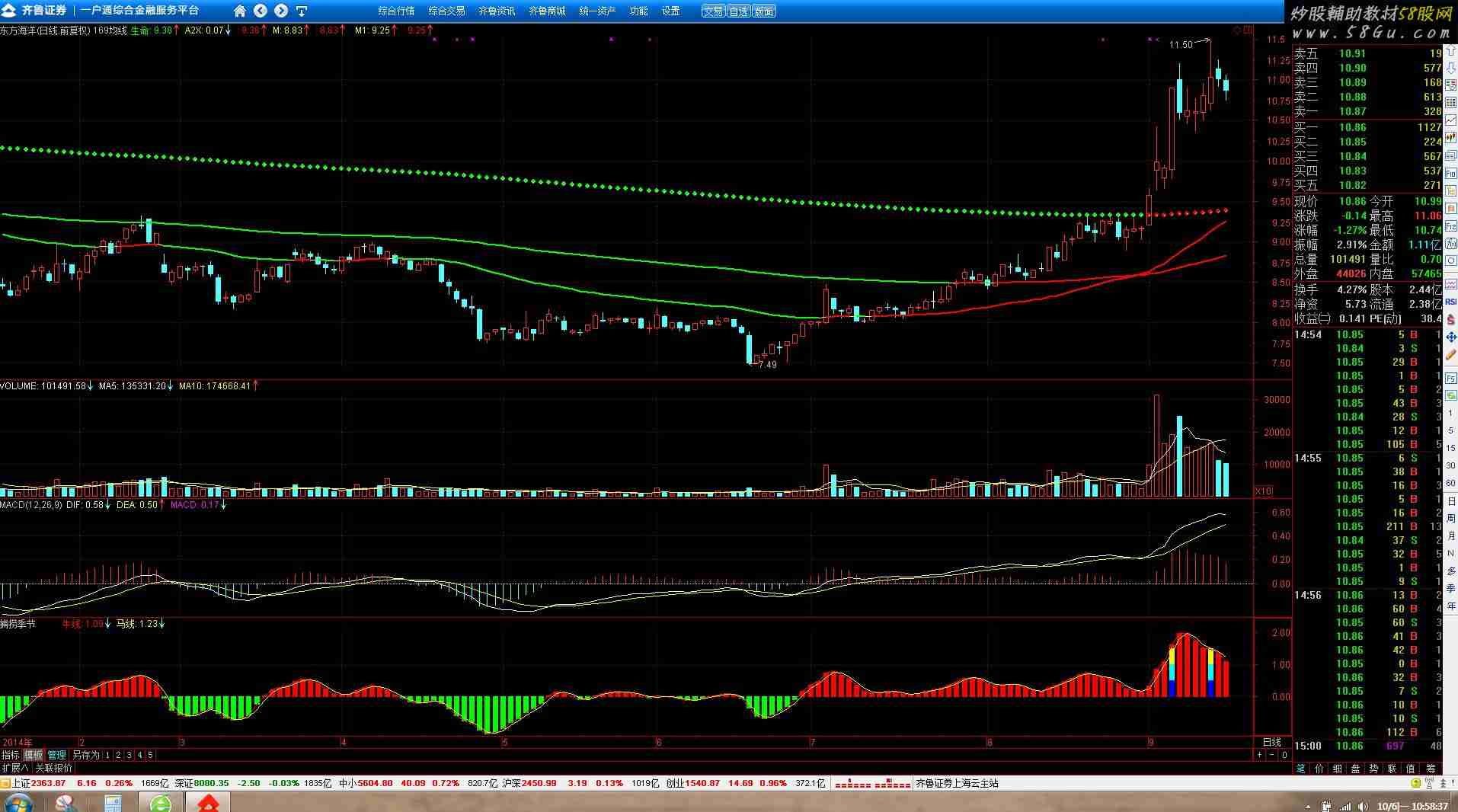Click the 关联报价 button

coord(53,768)
